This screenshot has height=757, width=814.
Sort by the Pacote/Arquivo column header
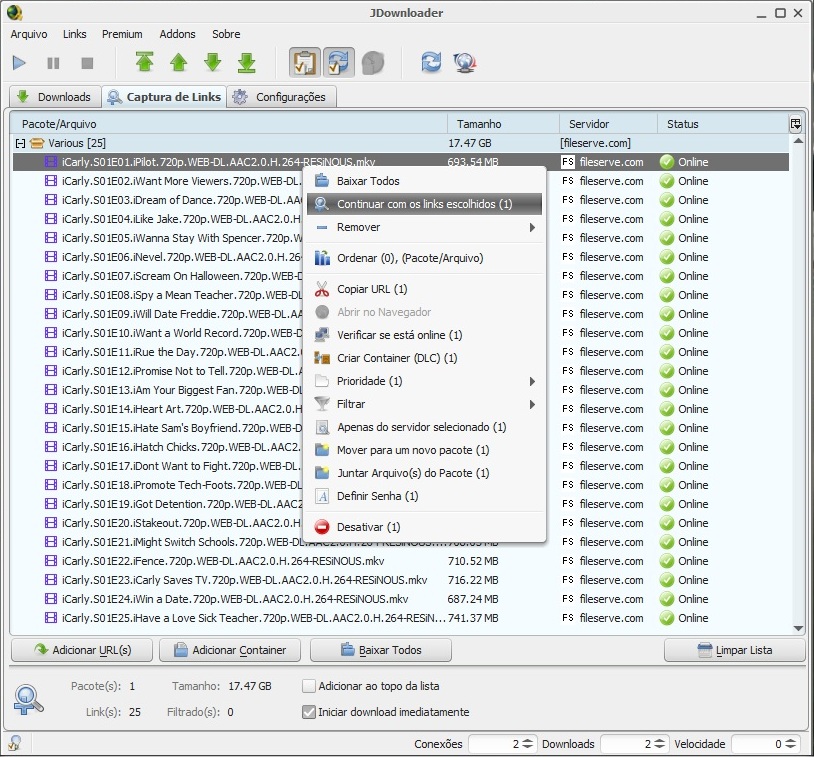pos(228,124)
